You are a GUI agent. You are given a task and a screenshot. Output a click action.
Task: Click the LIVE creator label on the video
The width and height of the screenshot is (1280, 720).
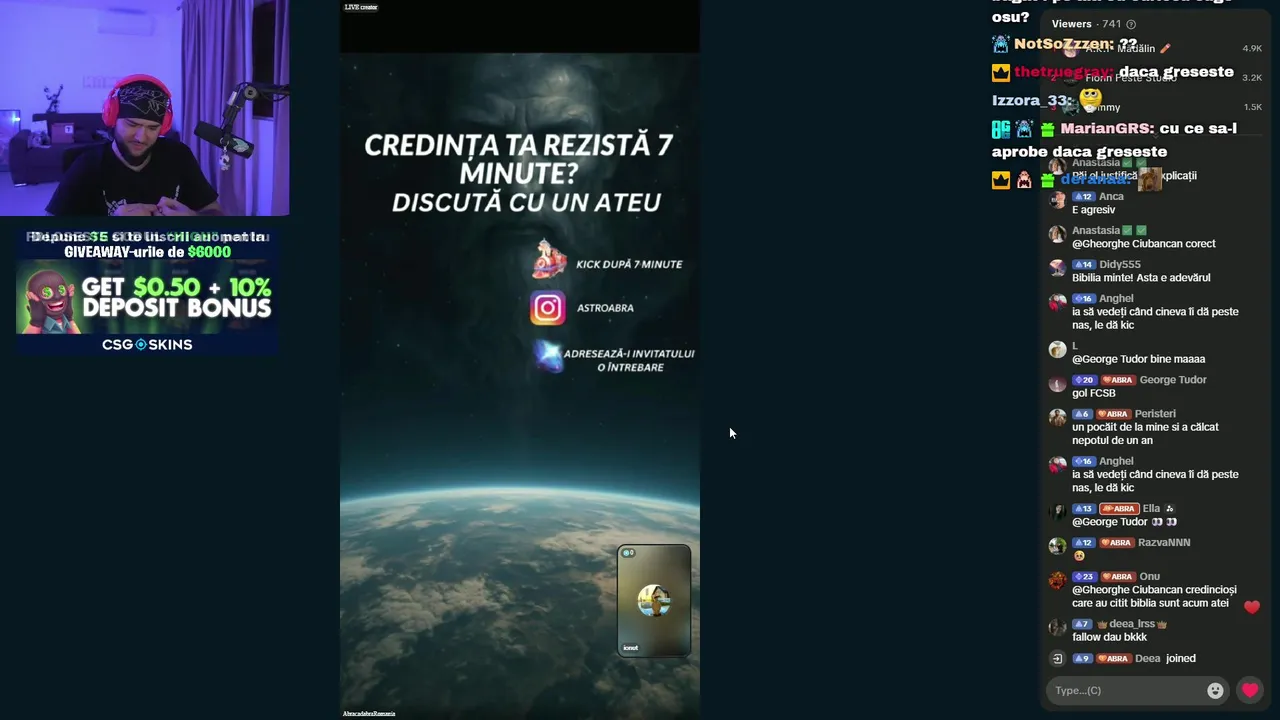coord(361,7)
